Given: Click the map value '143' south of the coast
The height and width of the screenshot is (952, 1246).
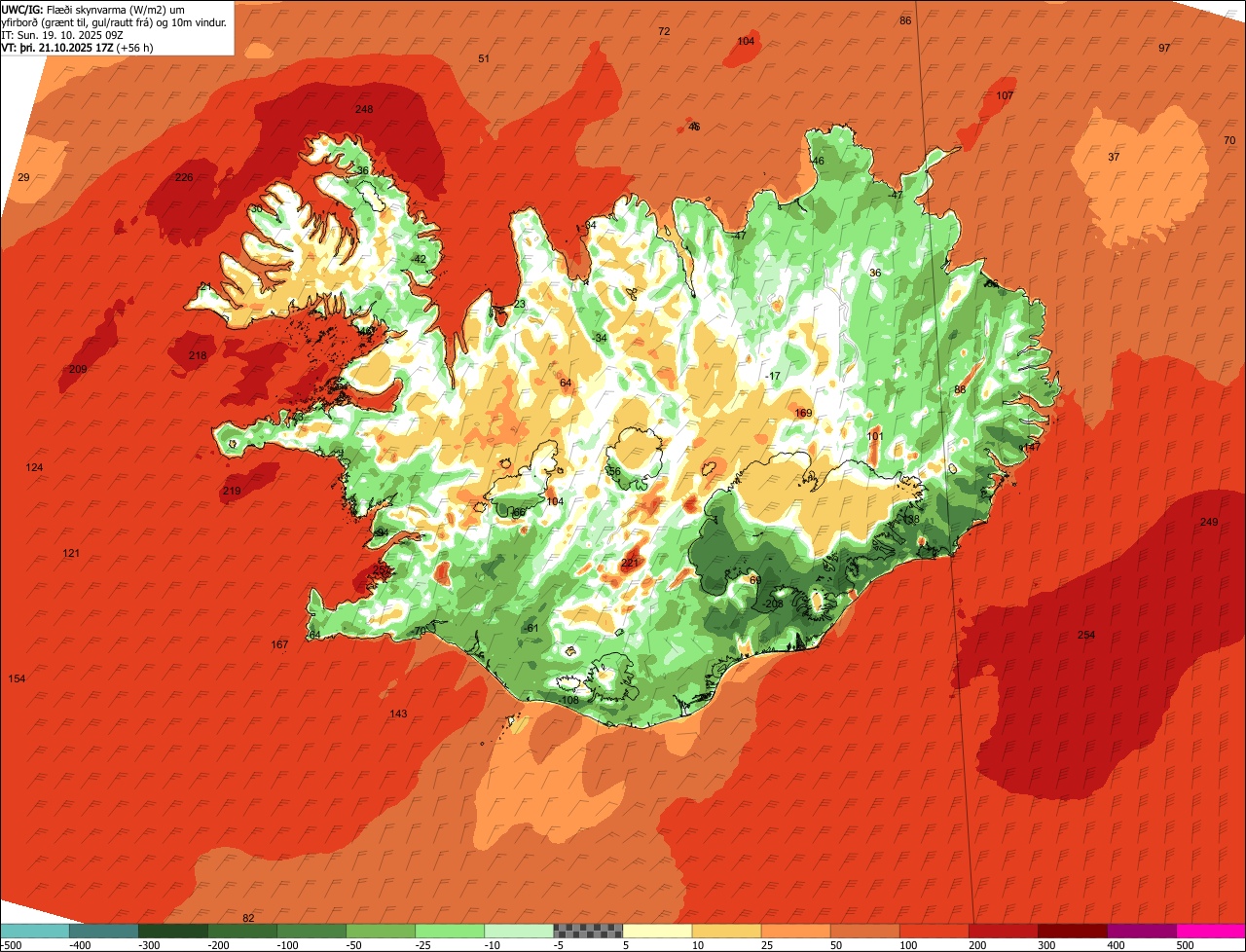Looking at the screenshot, I should coord(398,714).
